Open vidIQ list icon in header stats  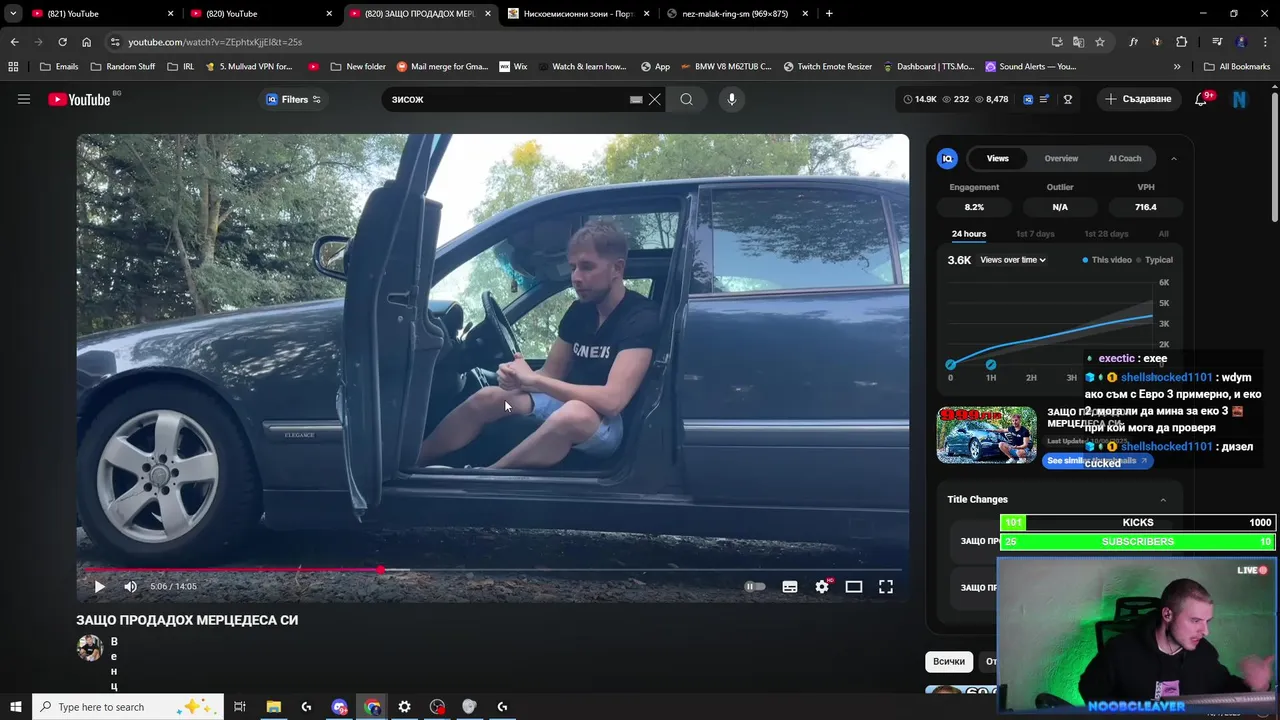click(1045, 99)
